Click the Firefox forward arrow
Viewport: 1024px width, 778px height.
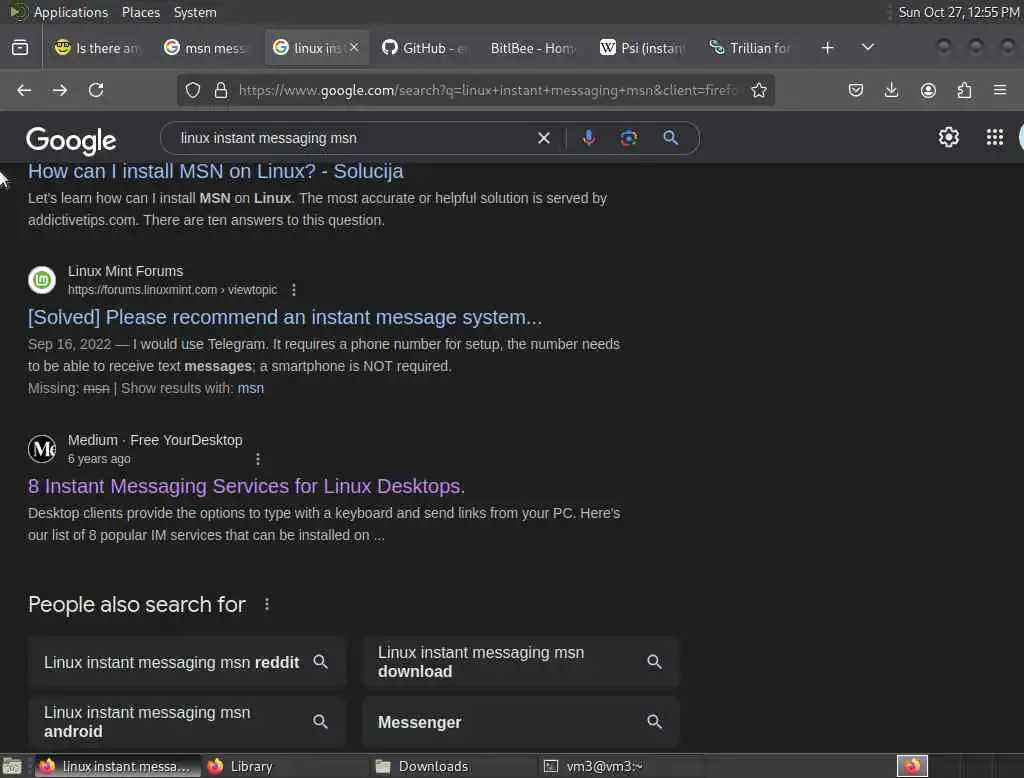[x=60, y=90]
